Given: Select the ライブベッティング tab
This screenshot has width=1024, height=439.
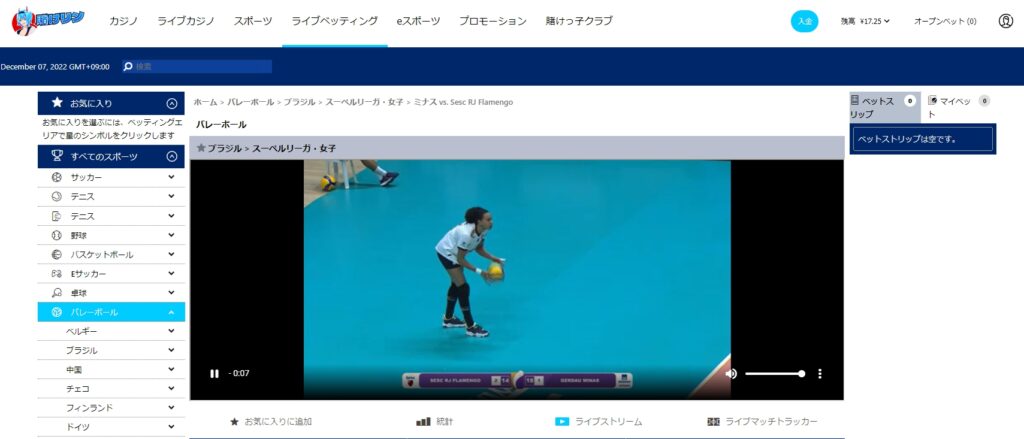Looking at the screenshot, I should 334,21.
